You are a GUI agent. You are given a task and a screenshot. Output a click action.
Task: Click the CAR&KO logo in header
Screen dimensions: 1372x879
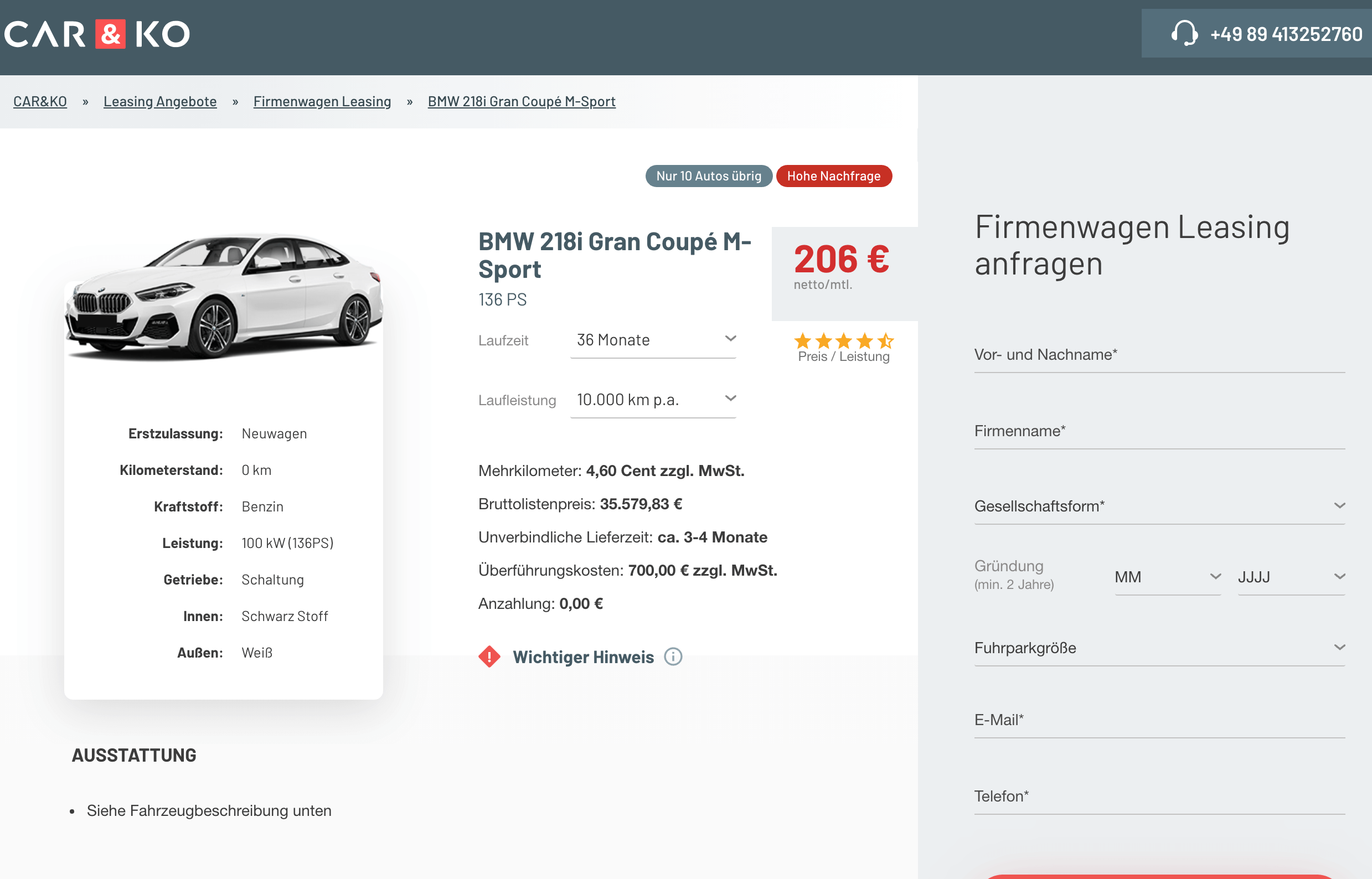tap(97, 34)
